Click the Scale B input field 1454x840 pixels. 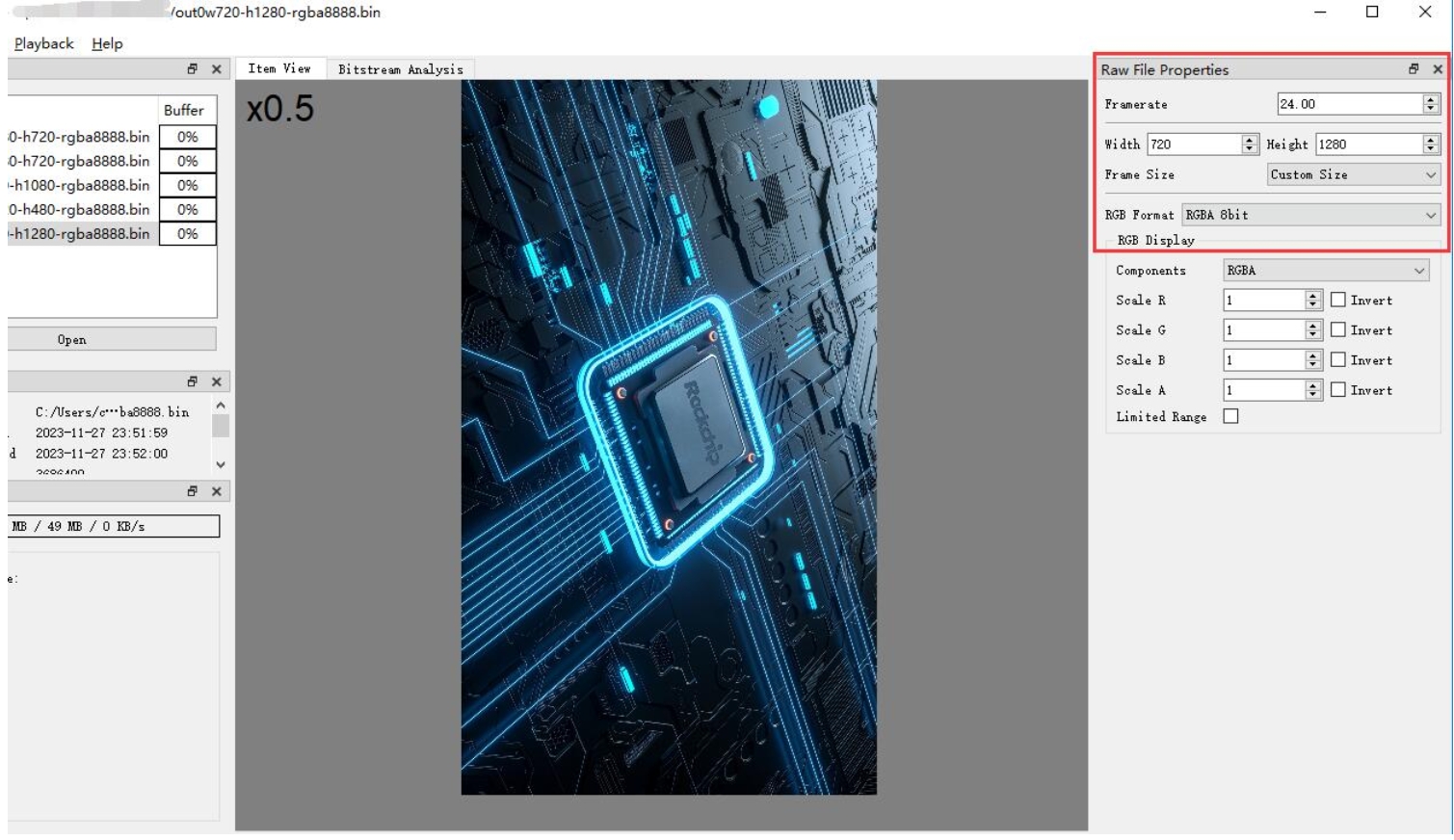[x=1263, y=360]
